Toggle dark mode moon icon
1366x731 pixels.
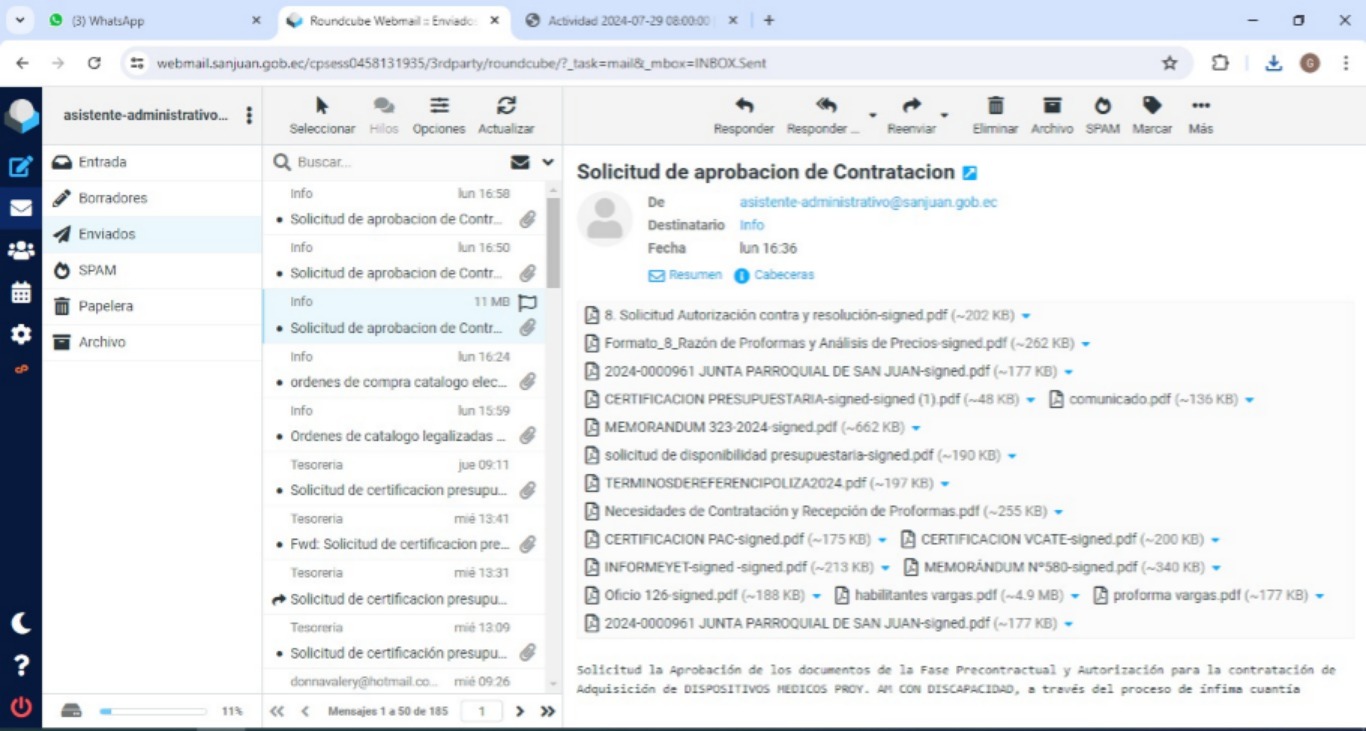pos(20,623)
